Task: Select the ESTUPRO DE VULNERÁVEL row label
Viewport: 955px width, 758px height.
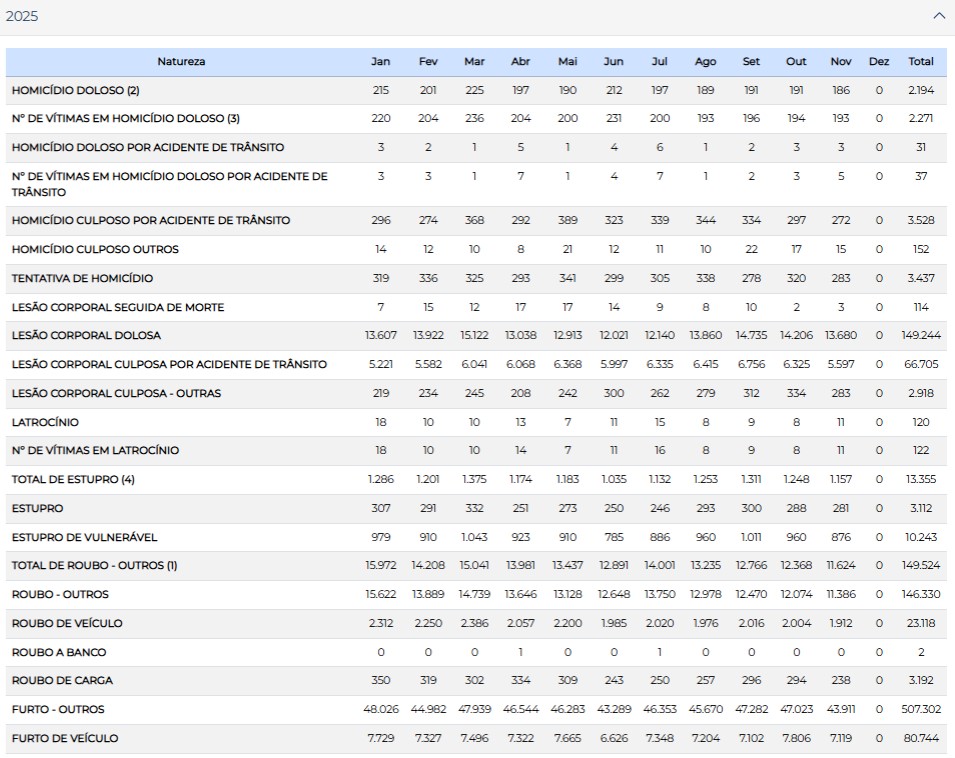Action: tap(84, 538)
